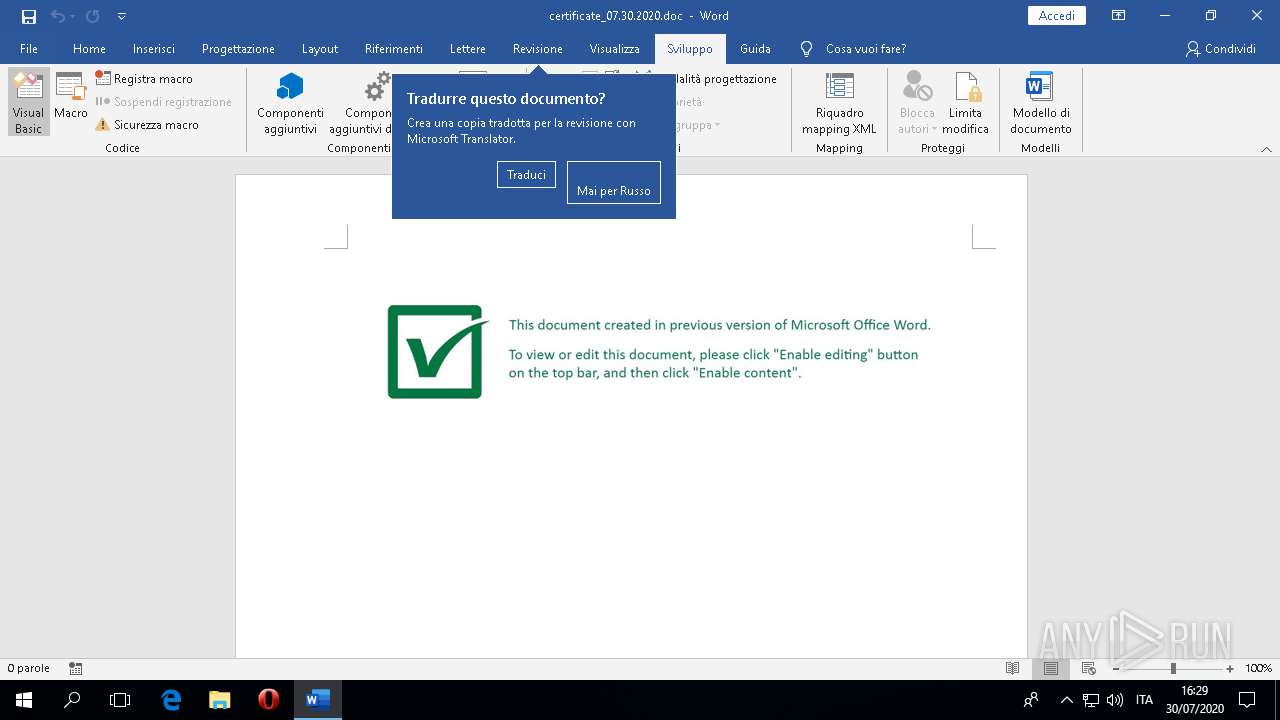Screen dimensions: 1280x720
Task: Click the ITA language indicator
Action: (1144, 700)
